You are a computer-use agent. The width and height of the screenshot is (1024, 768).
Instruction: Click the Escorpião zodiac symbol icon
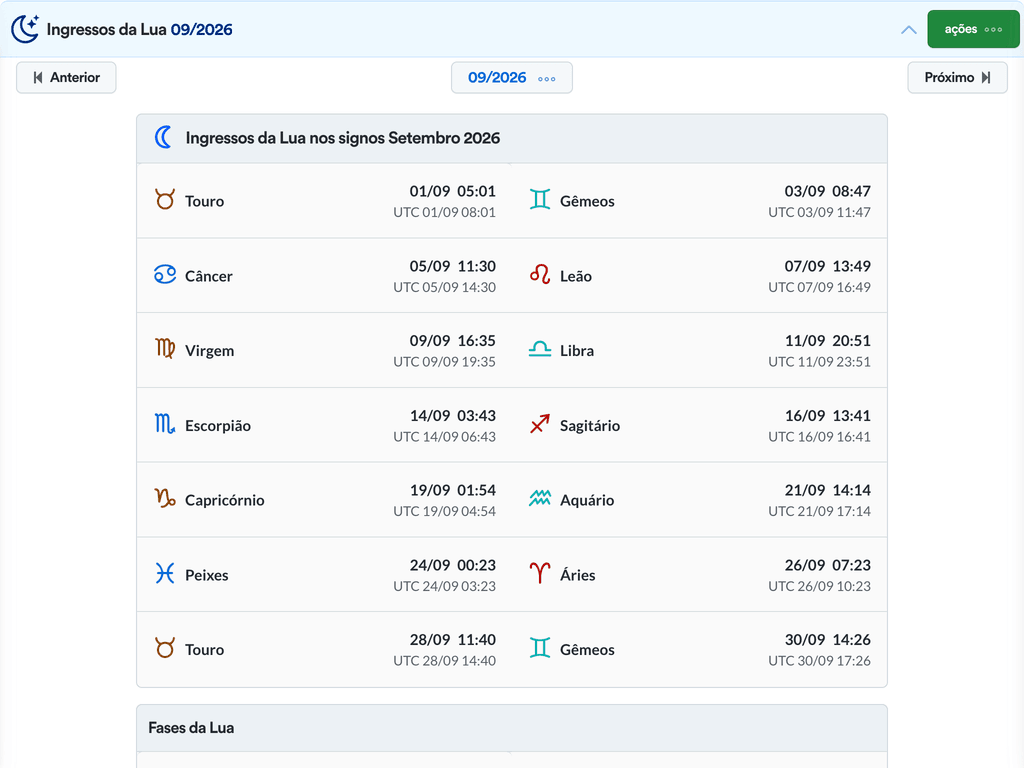(165, 424)
